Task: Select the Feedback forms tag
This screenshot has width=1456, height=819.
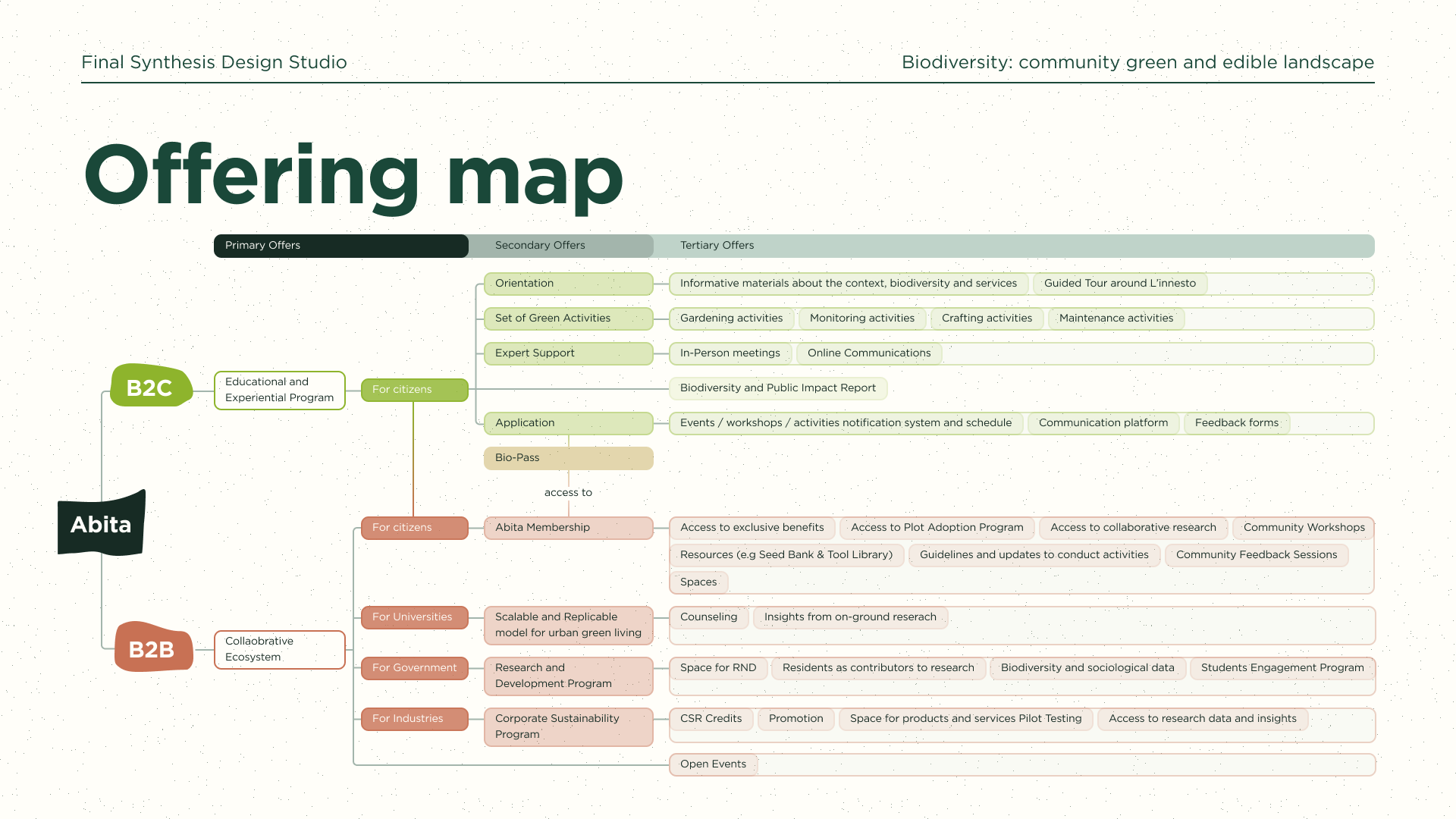Action: [1237, 423]
